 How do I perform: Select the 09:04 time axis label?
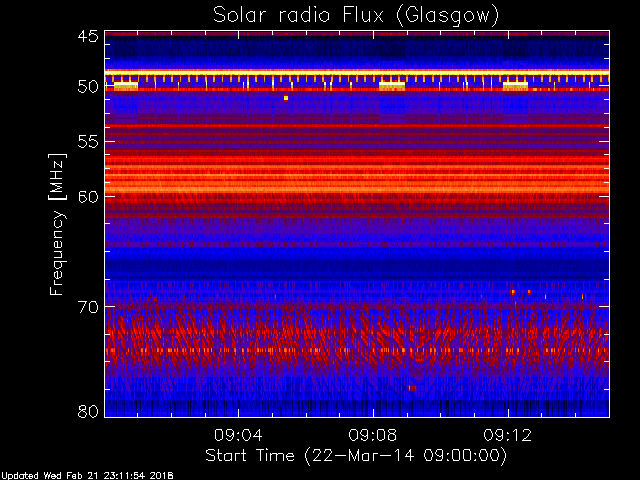(x=238, y=435)
